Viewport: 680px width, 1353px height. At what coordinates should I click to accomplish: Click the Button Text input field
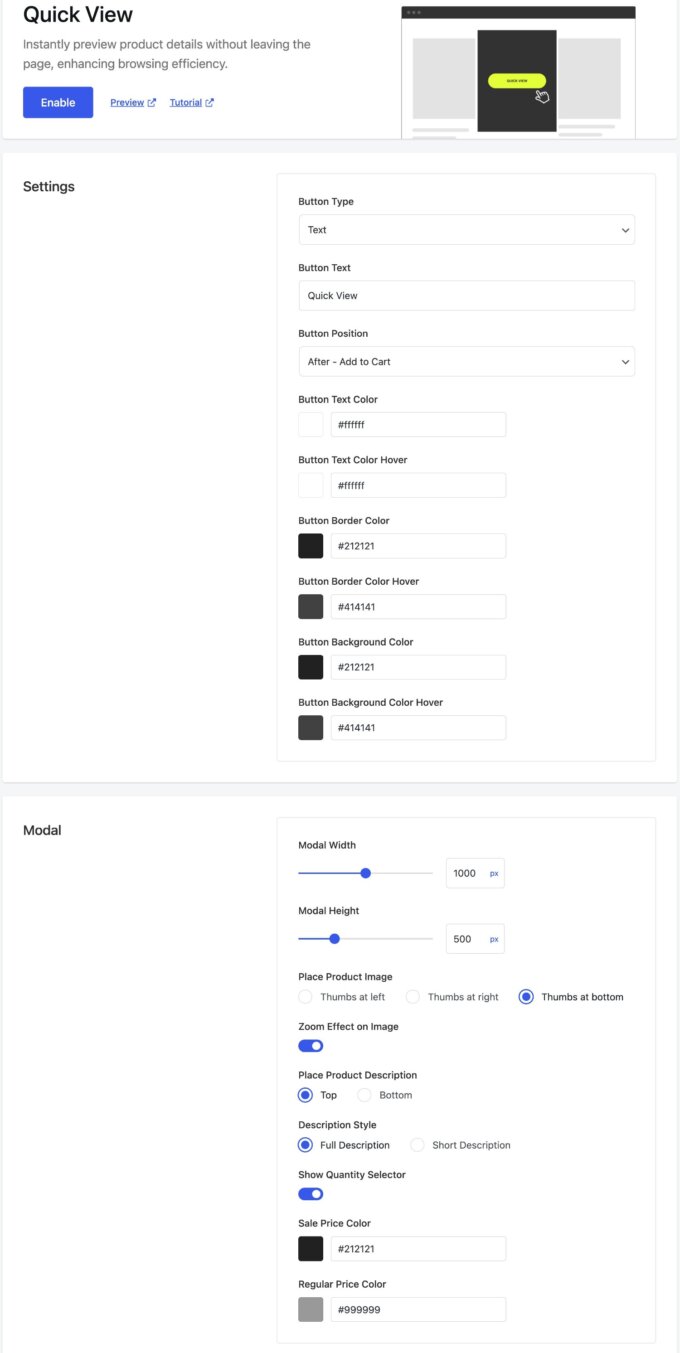(467, 296)
